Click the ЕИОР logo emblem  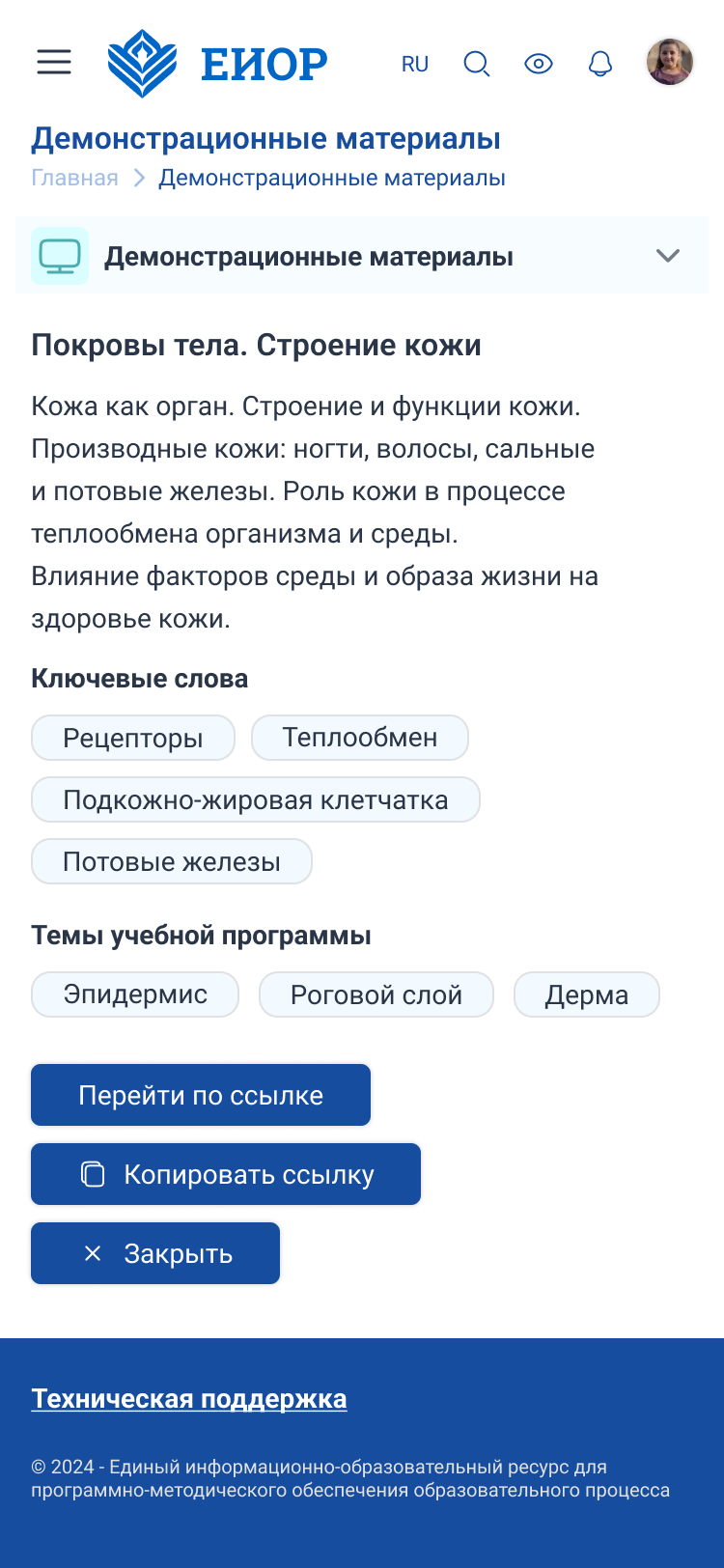point(142,64)
